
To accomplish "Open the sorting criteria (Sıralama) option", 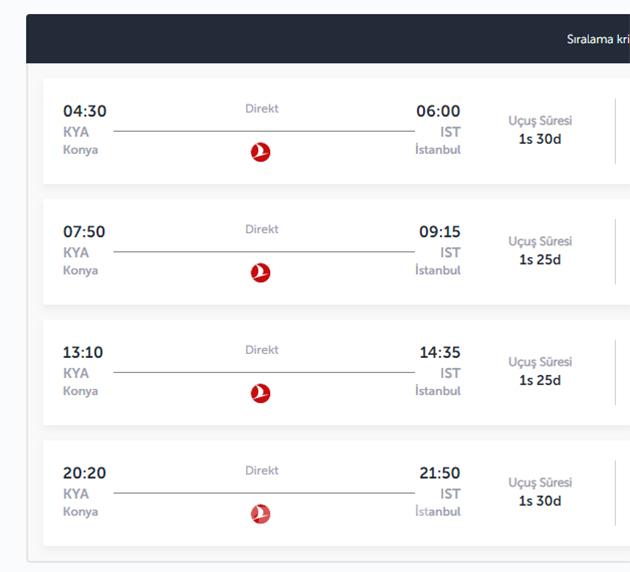I will pyautogui.click(x=597, y=40).
